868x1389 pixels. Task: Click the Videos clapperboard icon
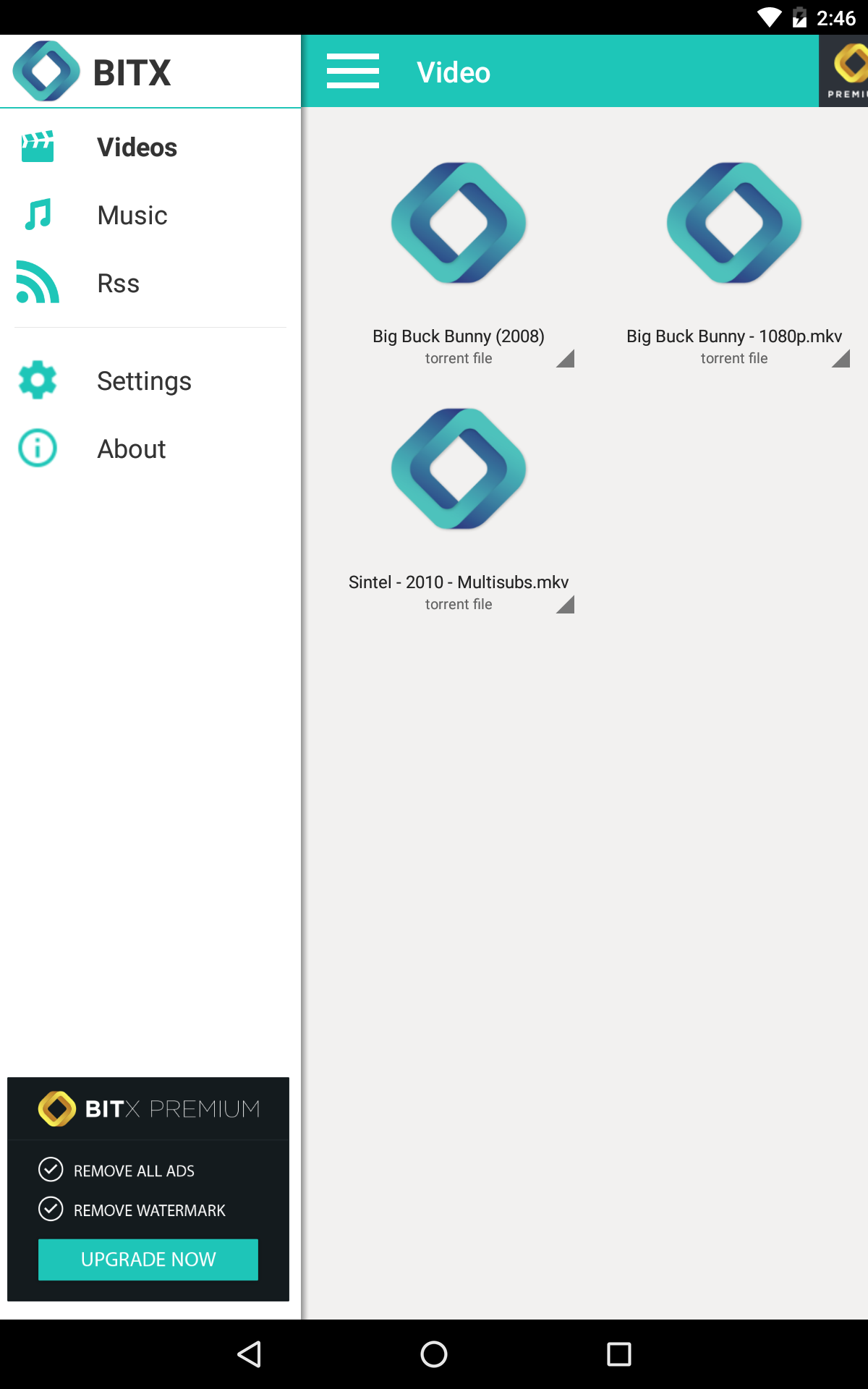tap(38, 147)
